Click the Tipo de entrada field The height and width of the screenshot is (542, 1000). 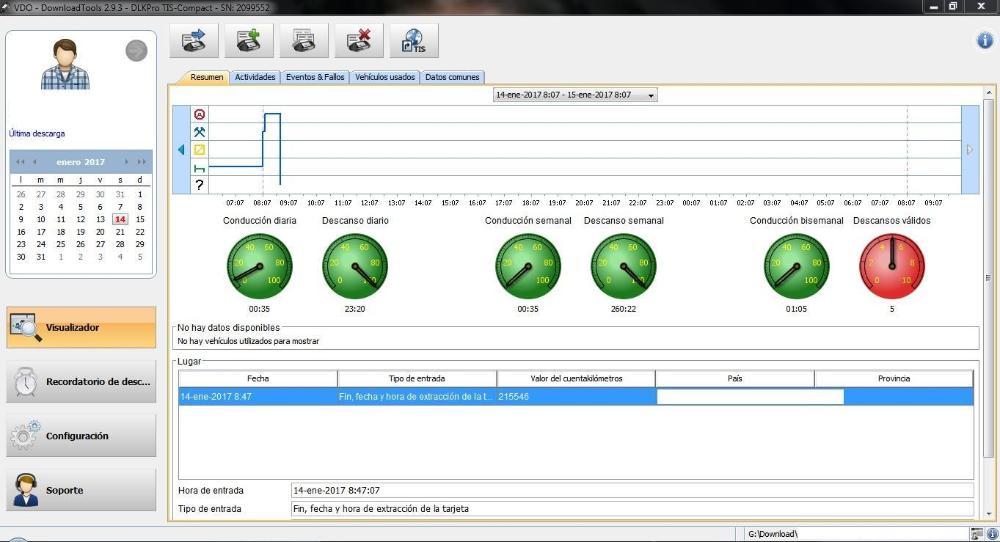click(x=632, y=509)
